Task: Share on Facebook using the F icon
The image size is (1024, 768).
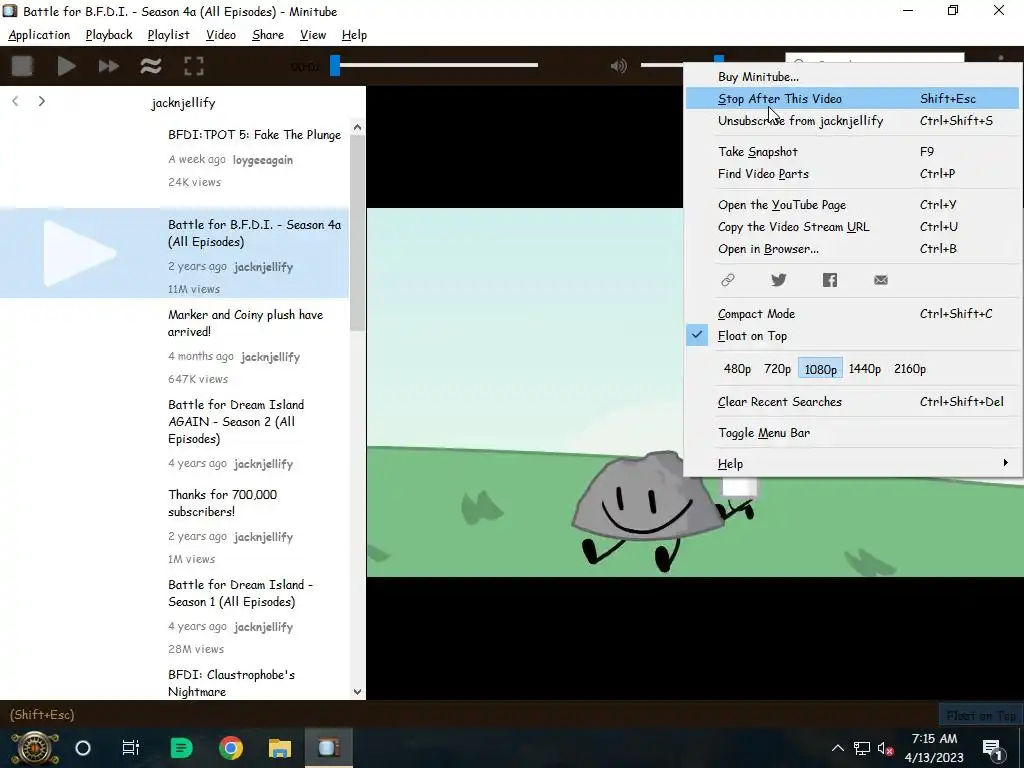Action: [829, 280]
